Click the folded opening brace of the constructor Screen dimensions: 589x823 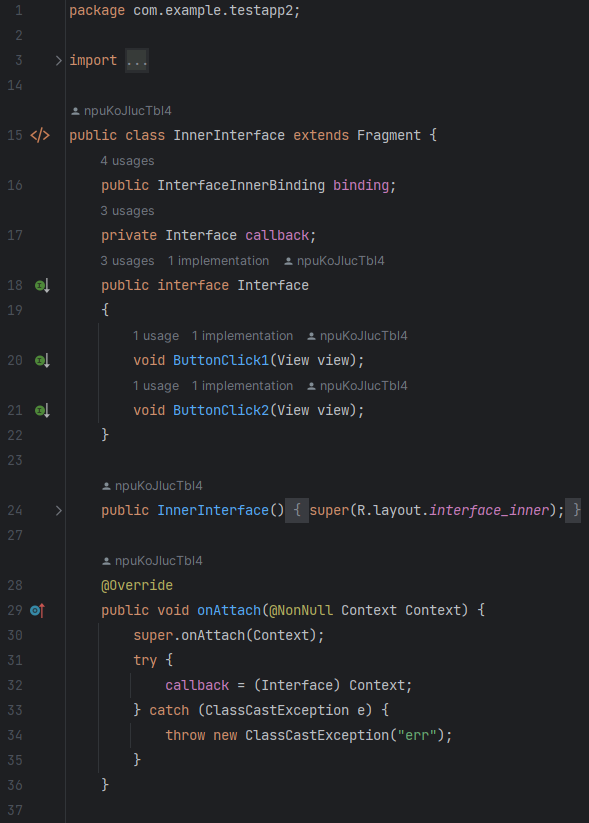click(x=297, y=510)
